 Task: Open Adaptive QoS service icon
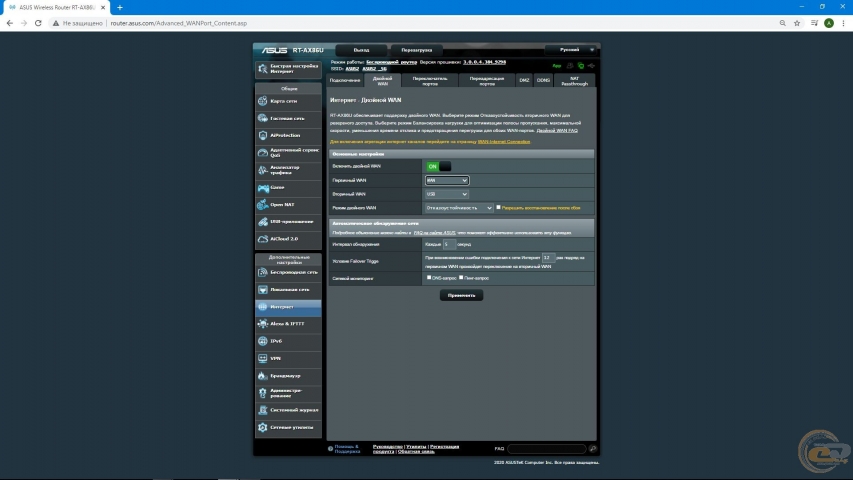(263, 152)
